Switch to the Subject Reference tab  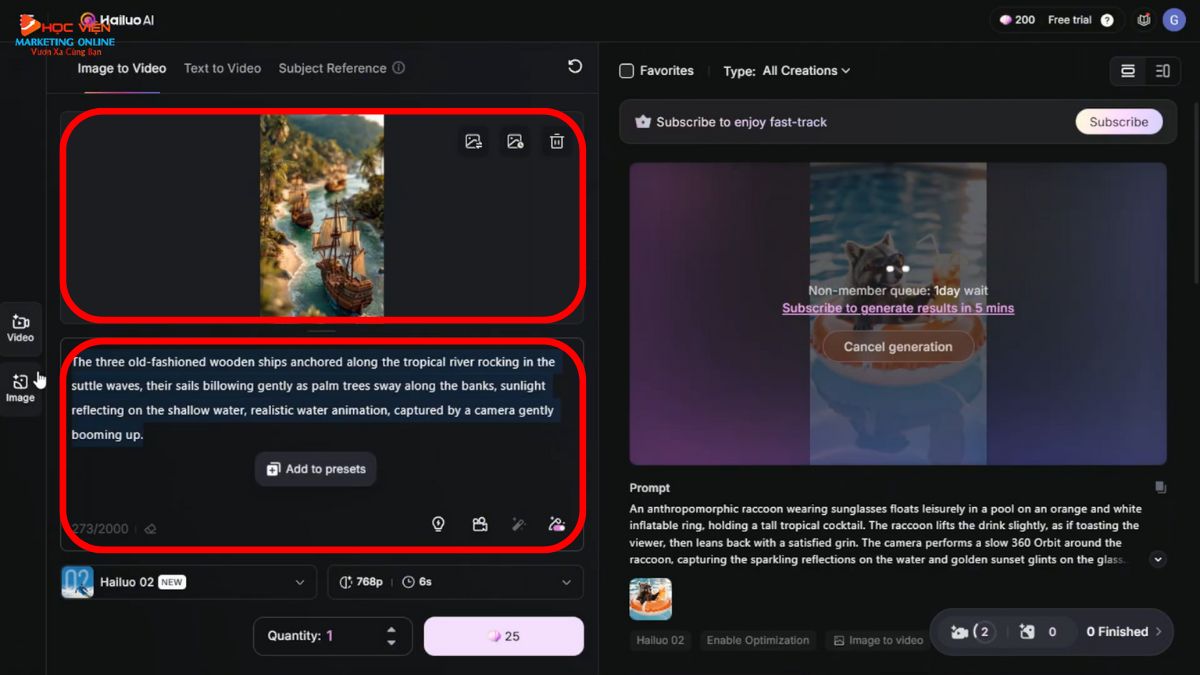[332, 68]
